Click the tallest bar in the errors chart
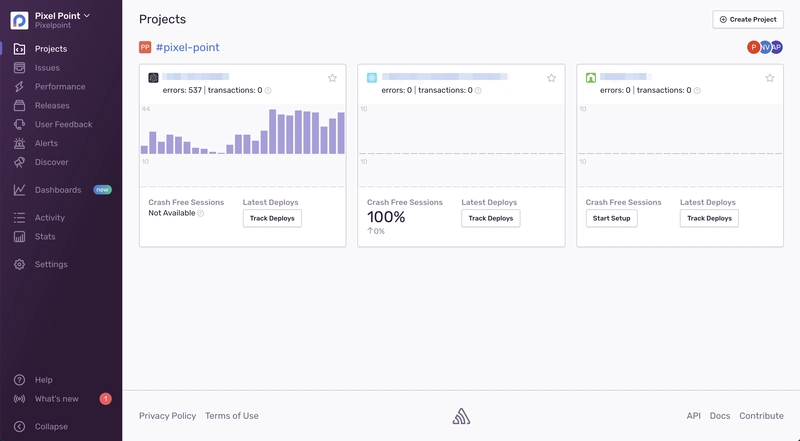The height and width of the screenshot is (441, 800). point(273,131)
